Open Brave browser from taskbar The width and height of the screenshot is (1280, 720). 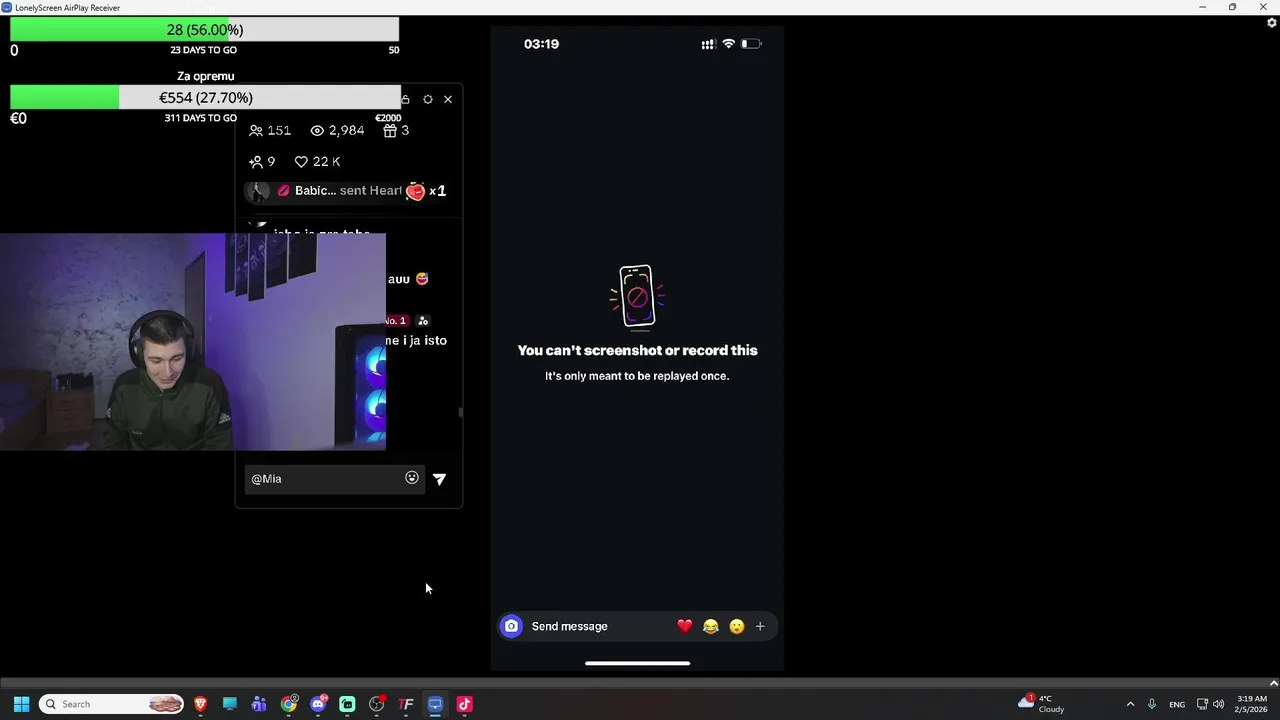[x=200, y=704]
